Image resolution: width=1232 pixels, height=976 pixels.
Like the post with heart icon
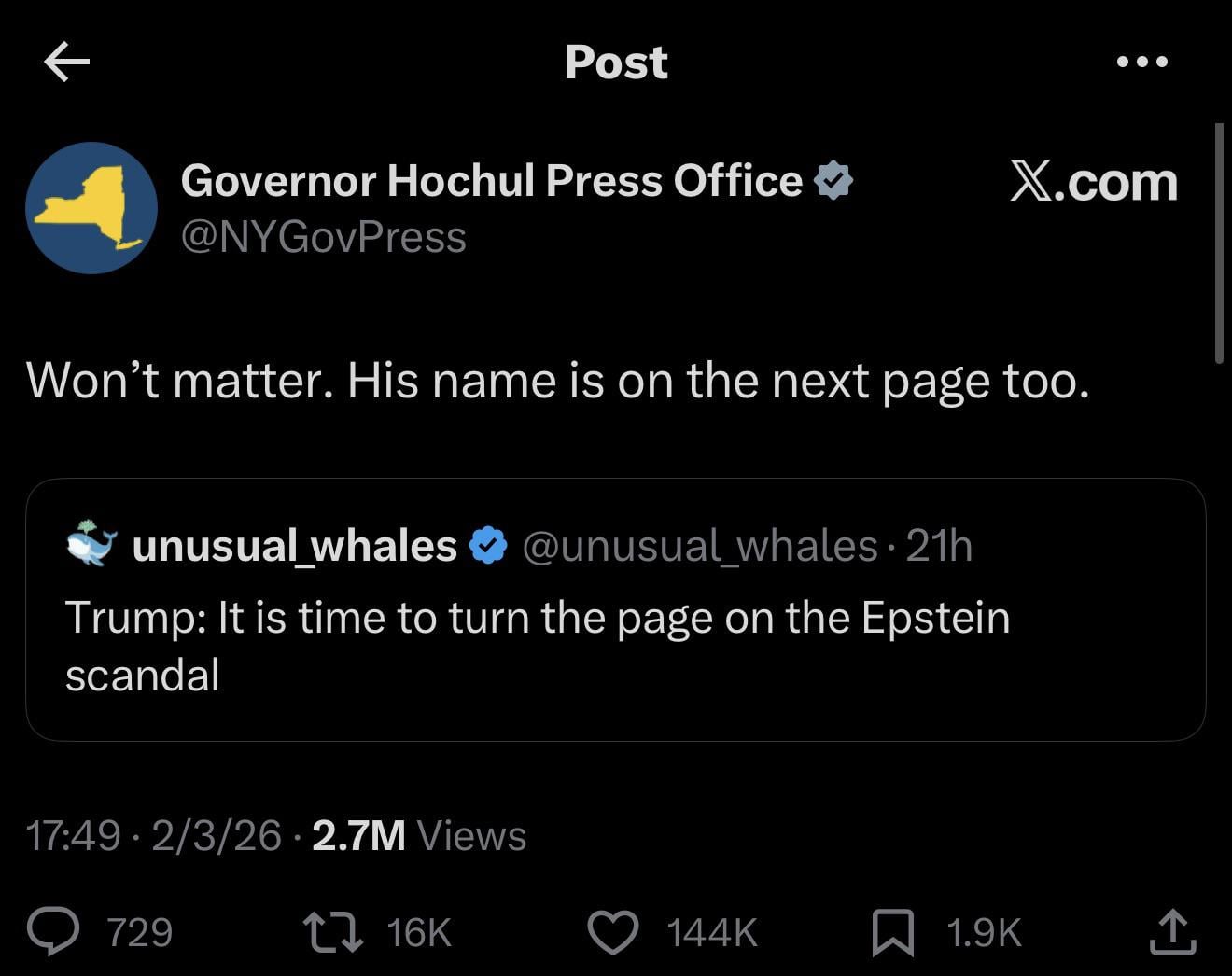pyautogui.click(x=612, y=932)
